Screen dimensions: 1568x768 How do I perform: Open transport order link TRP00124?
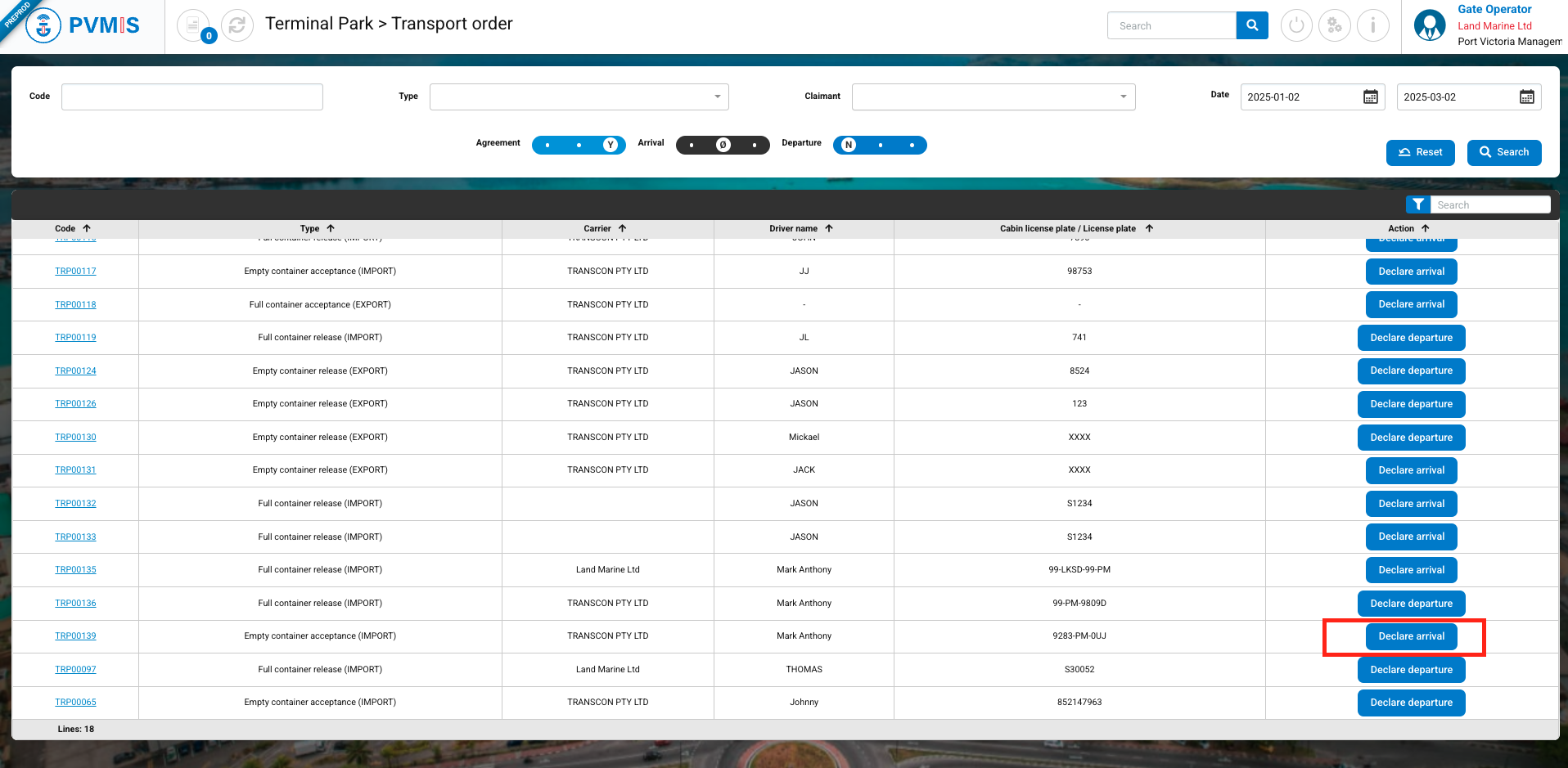pyautogui.click(x=75, y=371)
